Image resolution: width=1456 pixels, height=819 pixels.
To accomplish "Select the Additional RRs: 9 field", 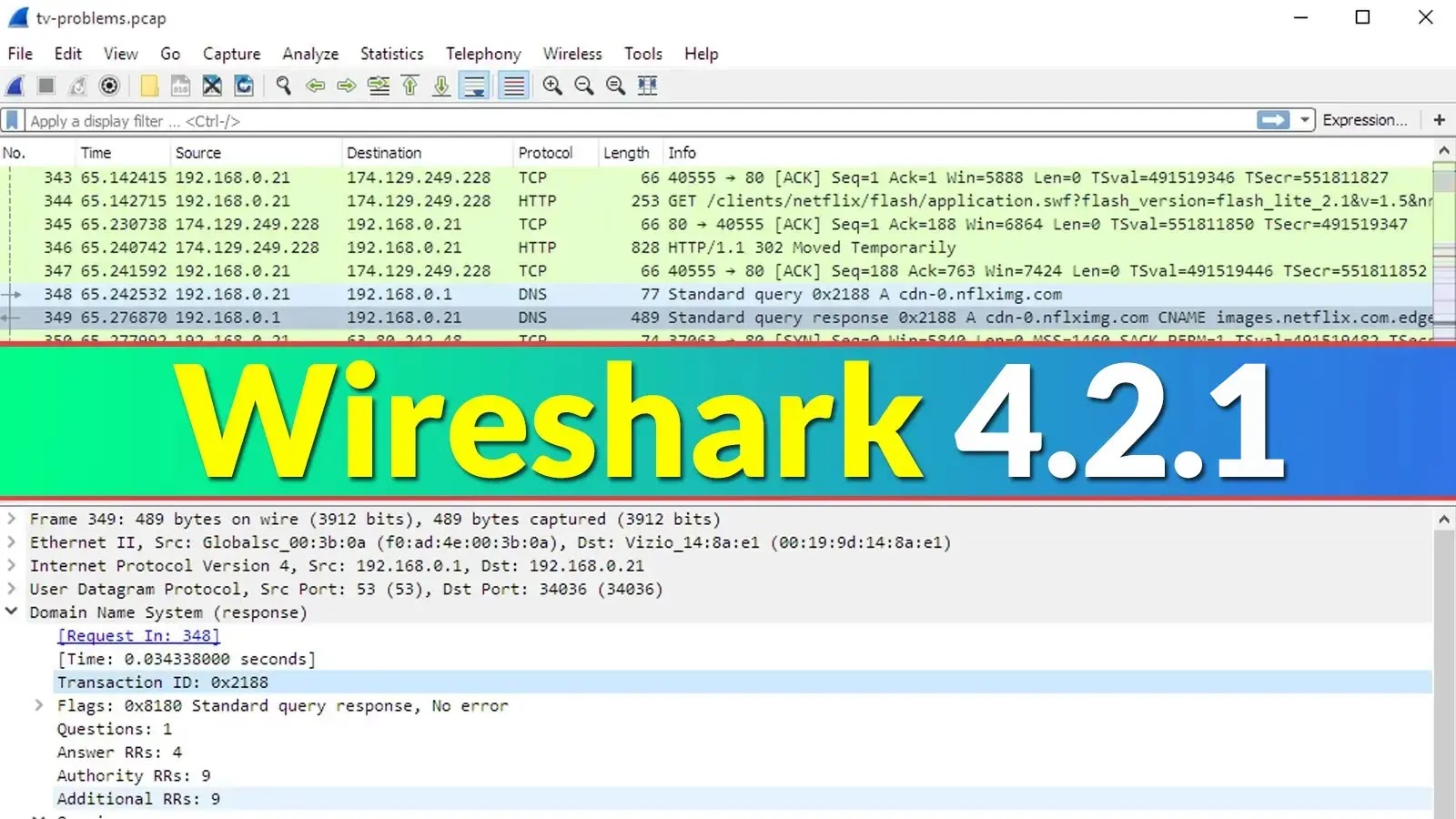I will click(x=742, y=798).
